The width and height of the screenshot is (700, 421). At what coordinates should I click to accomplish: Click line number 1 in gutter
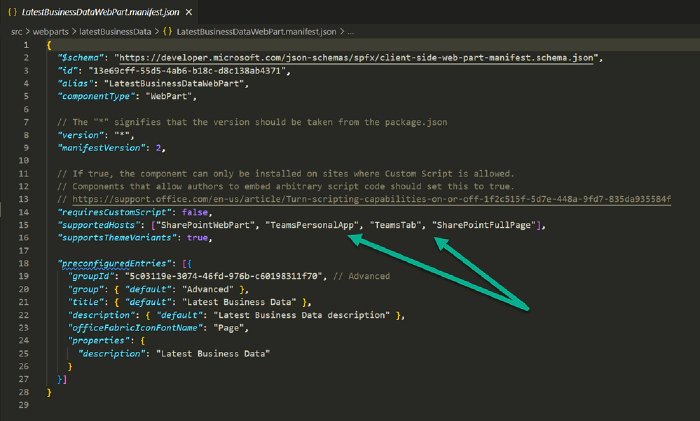[x=26, y=45]
